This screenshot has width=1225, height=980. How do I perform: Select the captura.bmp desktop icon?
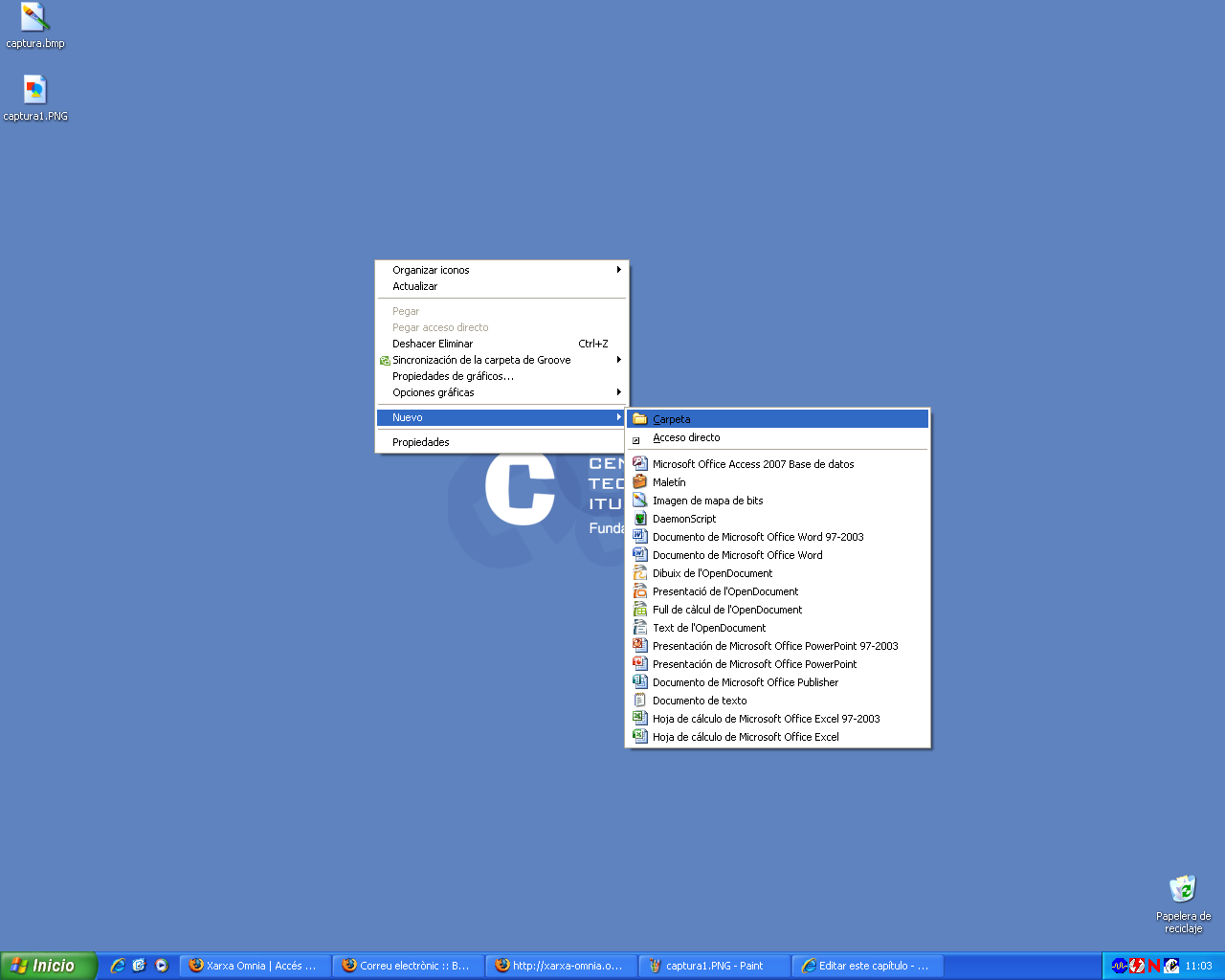coord(35,26)
